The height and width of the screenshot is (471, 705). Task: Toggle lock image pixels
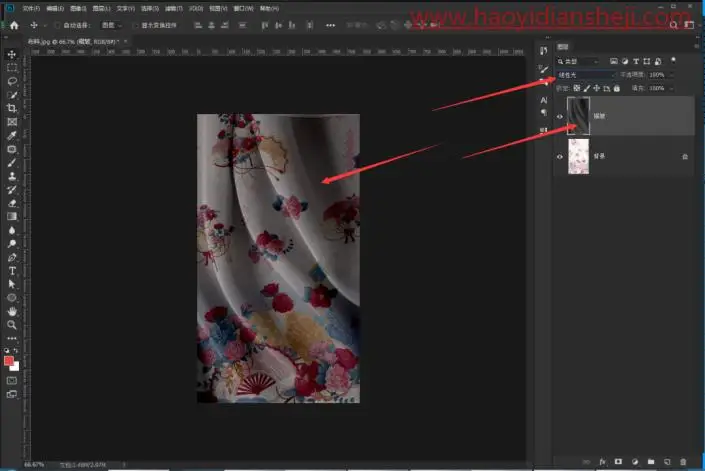pos(587,88)
